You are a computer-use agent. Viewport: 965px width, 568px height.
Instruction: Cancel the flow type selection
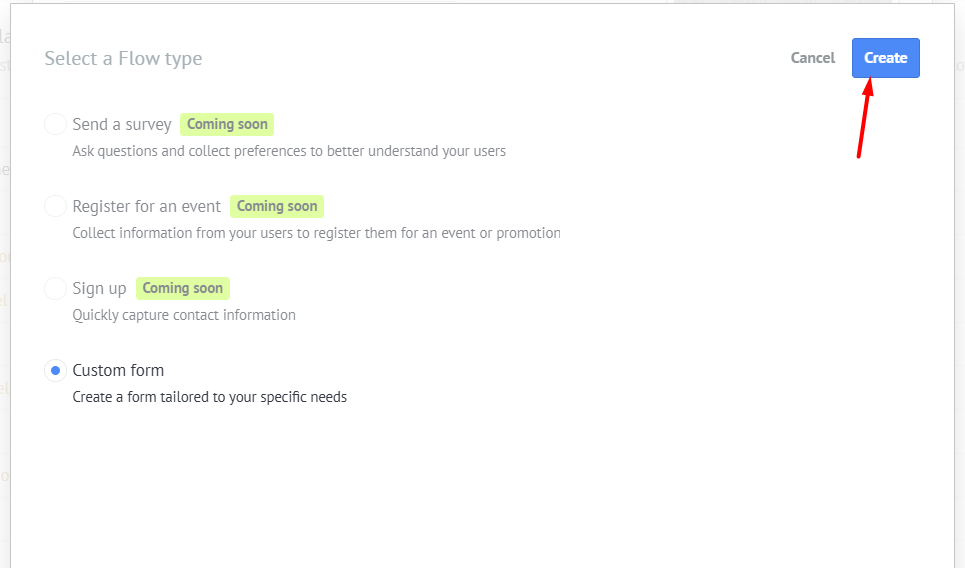point(812,58)
